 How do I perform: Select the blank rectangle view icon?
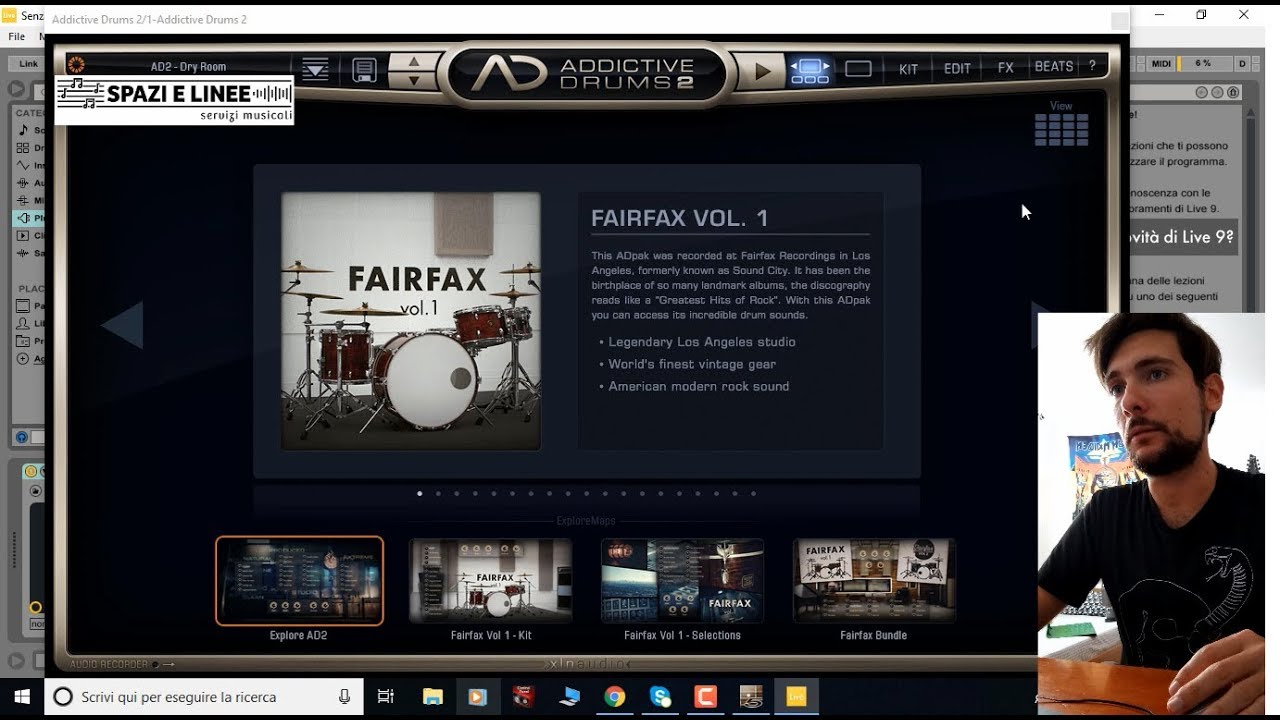click(x=858, y=69)
